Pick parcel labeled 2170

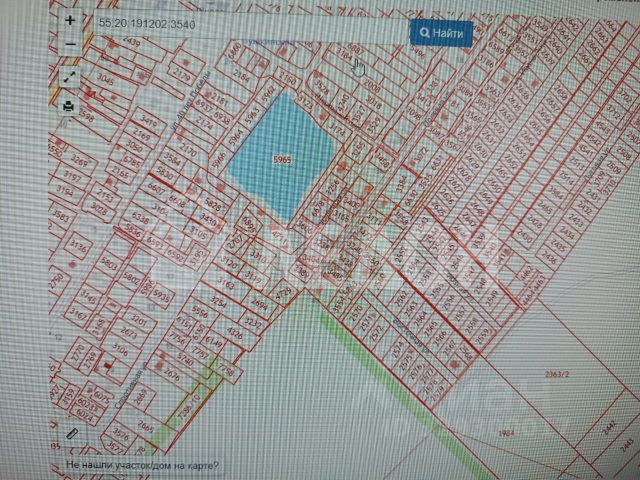(188, 149)
